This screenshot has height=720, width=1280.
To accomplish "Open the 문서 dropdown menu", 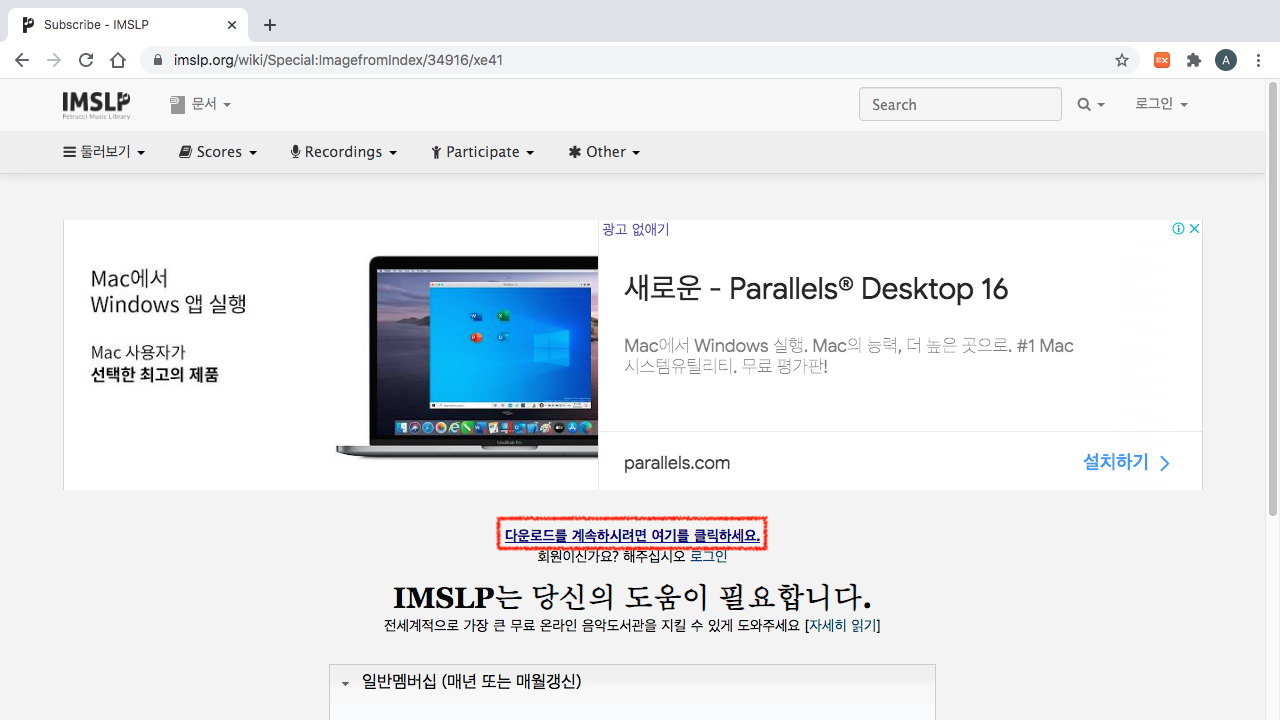I will tap(200, 104).
